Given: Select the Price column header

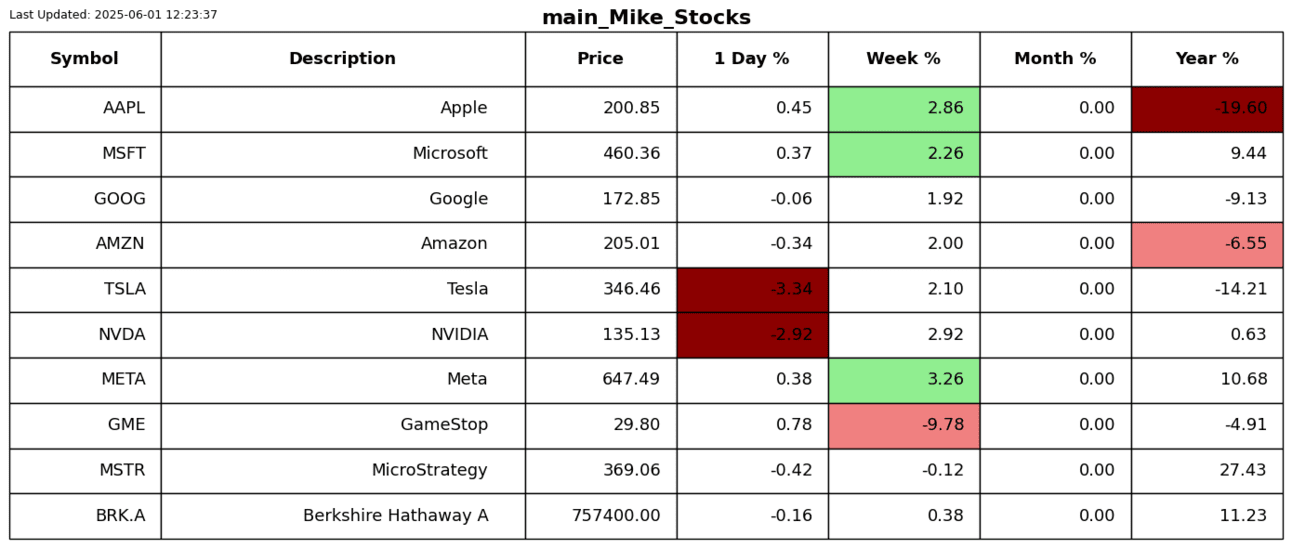Looking at the screenshot, I should (x=600, y=59).
